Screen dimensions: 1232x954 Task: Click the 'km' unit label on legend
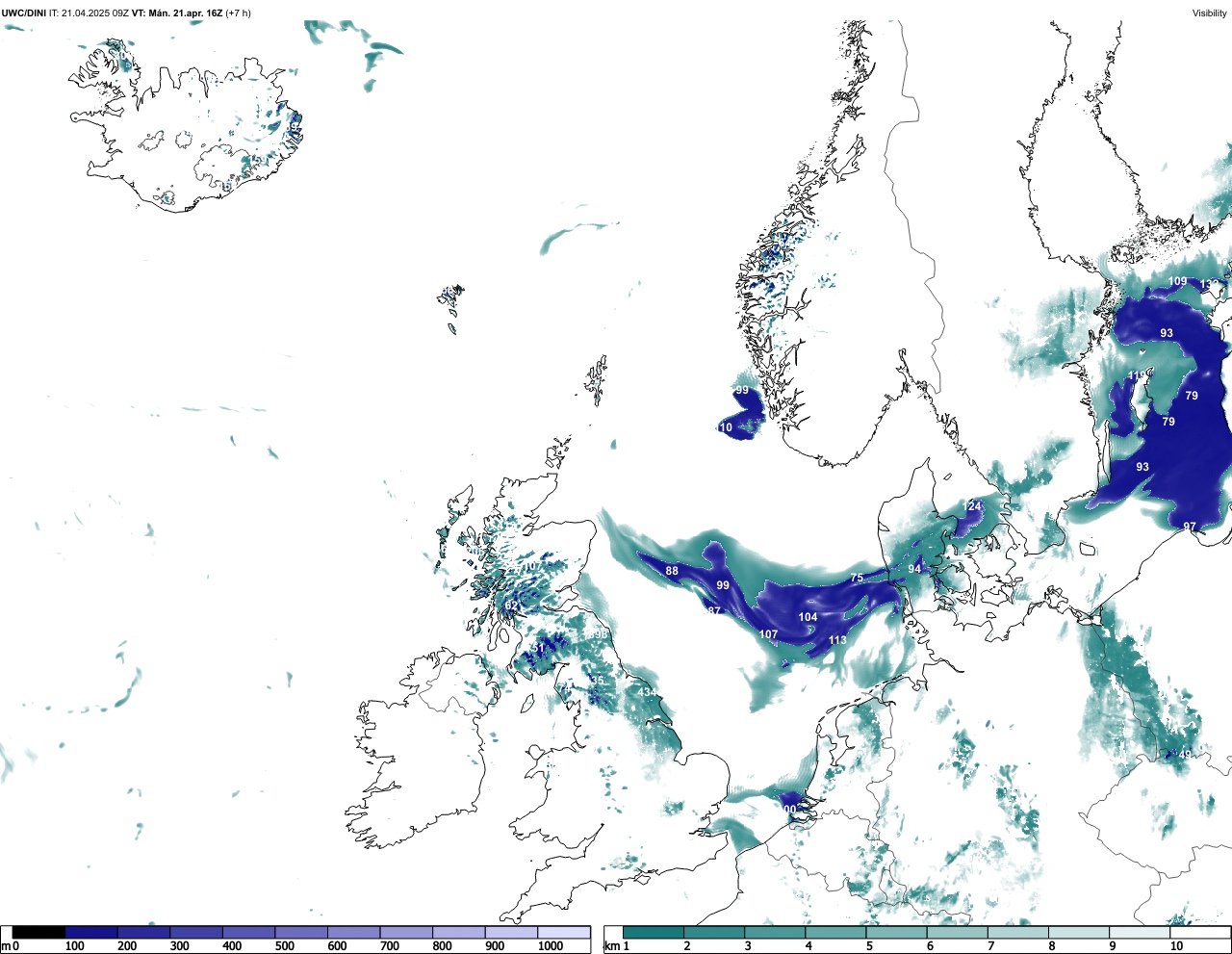[612, 946]
